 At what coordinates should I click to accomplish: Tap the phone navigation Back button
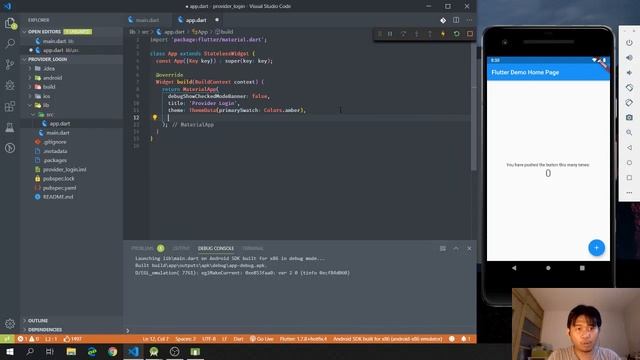pos(514,268)
